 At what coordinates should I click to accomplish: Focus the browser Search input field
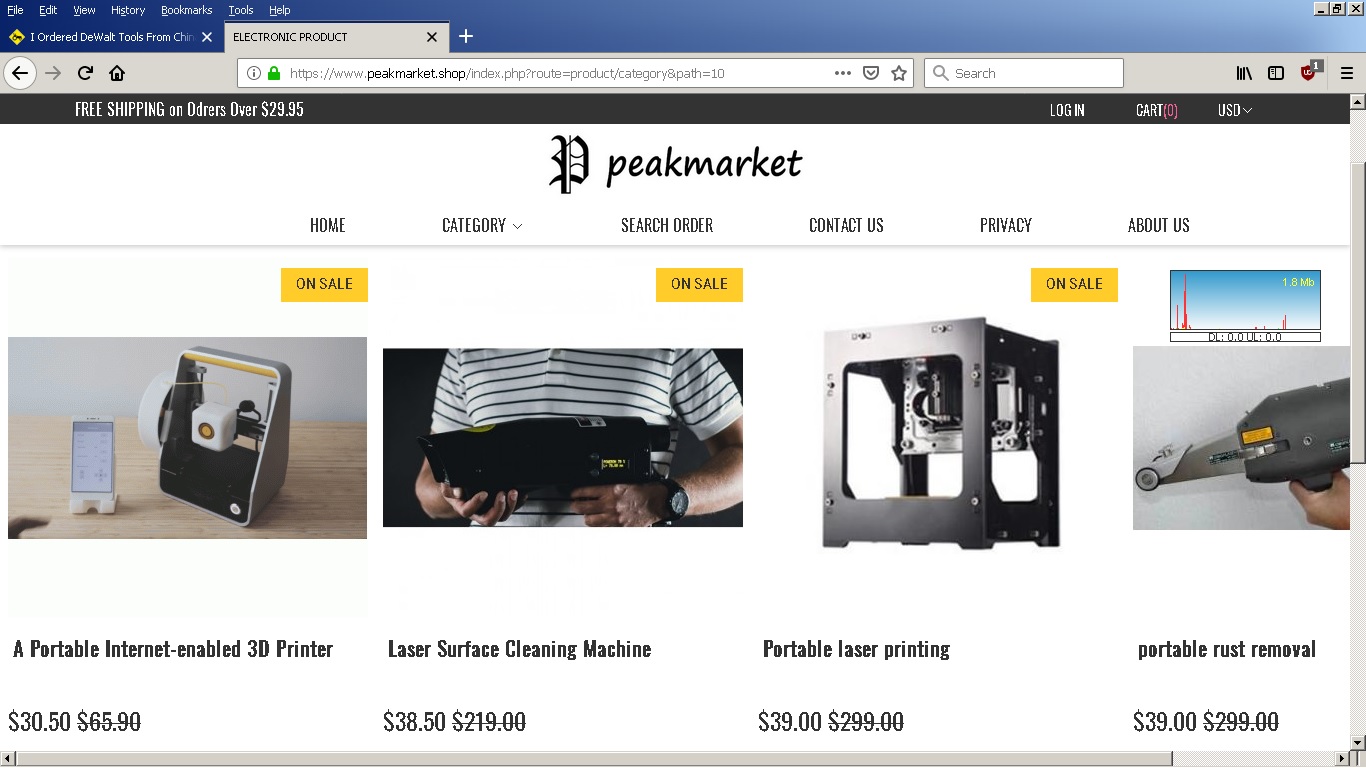tap(1024, 73)
